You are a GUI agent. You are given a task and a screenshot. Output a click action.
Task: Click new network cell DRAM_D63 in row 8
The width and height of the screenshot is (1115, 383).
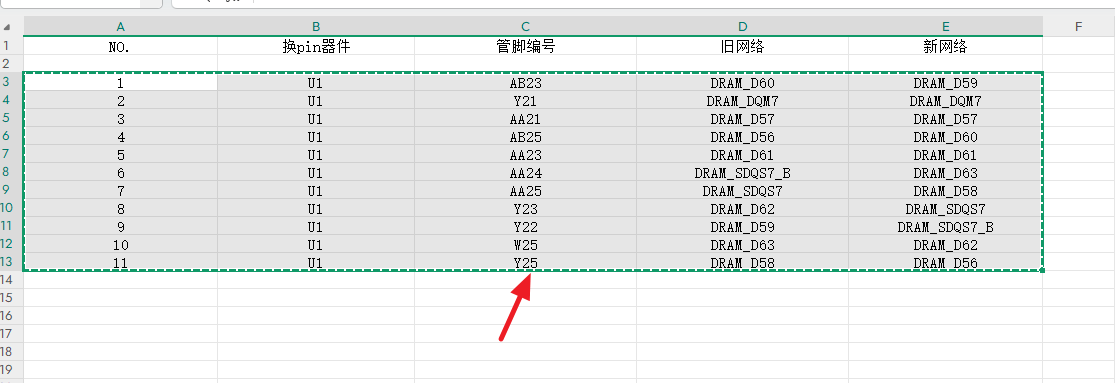(946, 173)
